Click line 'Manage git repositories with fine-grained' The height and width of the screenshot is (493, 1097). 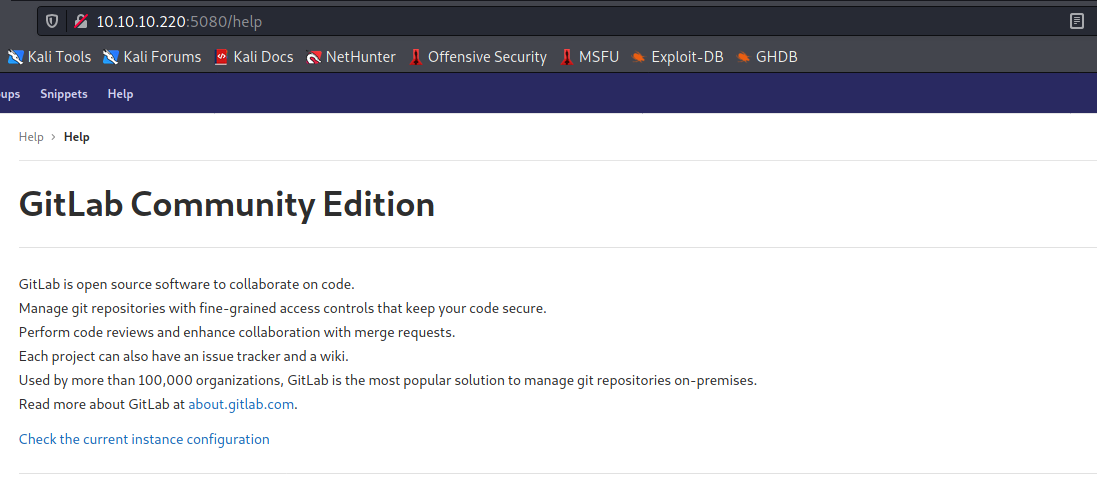pos(283,308)
